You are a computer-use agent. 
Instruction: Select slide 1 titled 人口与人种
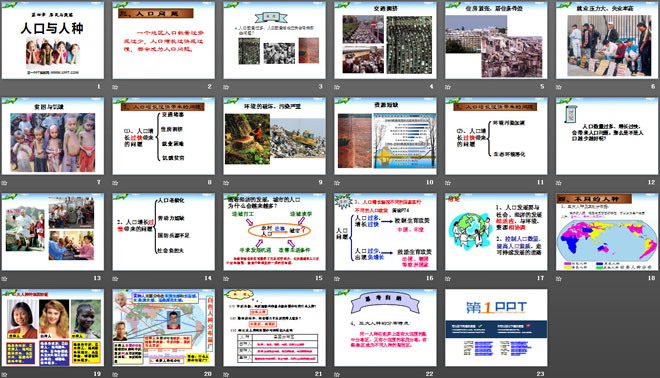click(53, 40)
